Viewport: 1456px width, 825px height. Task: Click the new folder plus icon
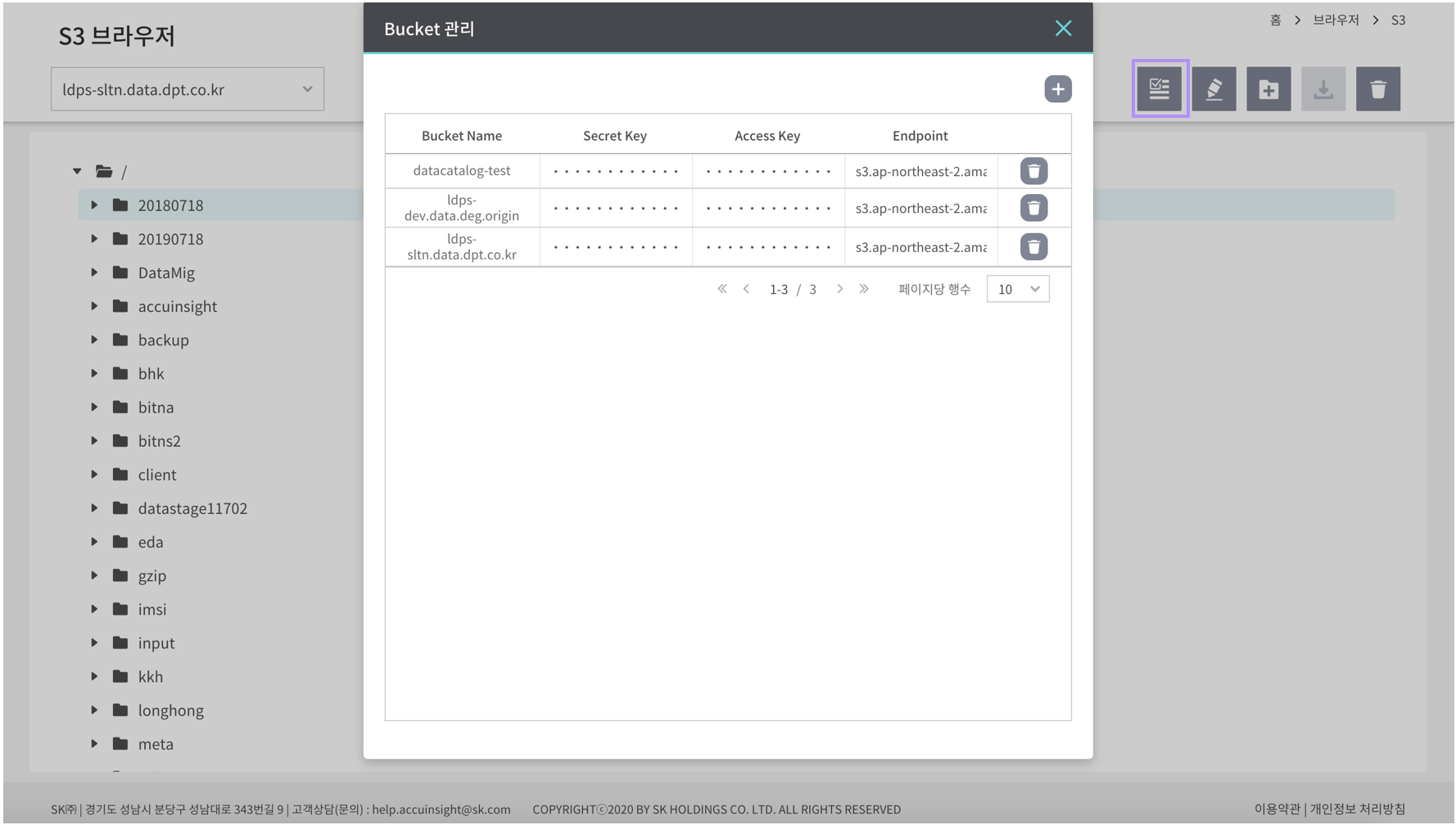point(1268,88)
